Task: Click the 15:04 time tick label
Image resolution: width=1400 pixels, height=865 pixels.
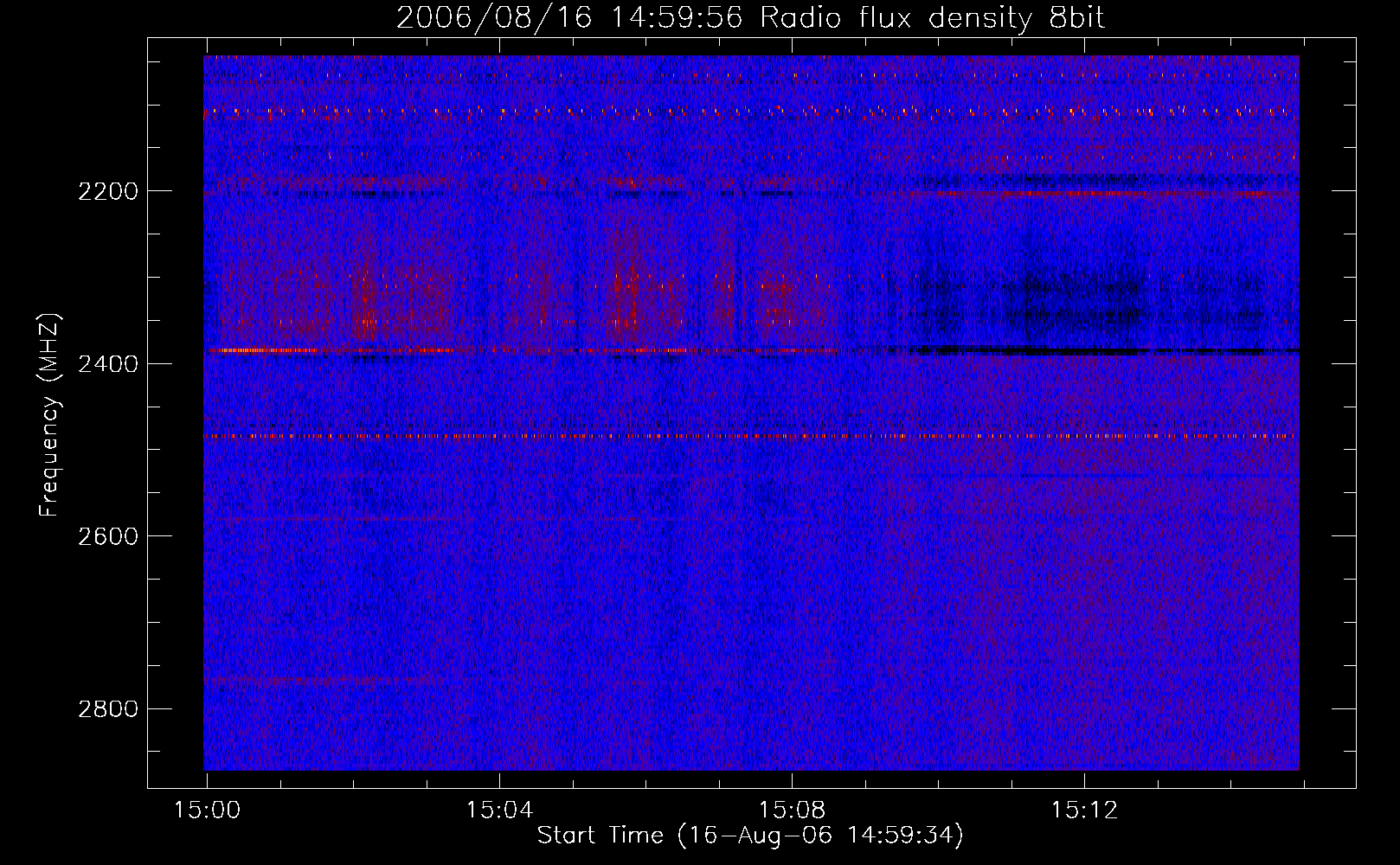Action: pos(499,811)
